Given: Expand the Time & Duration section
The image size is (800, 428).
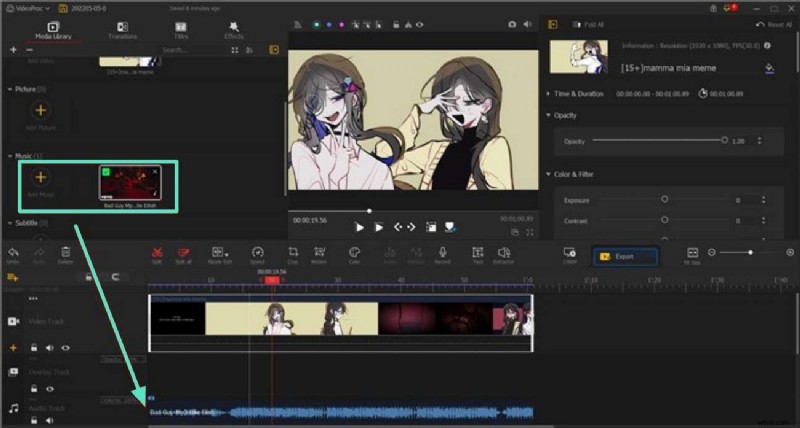Looking at the screenshot, I should (548, 93).
